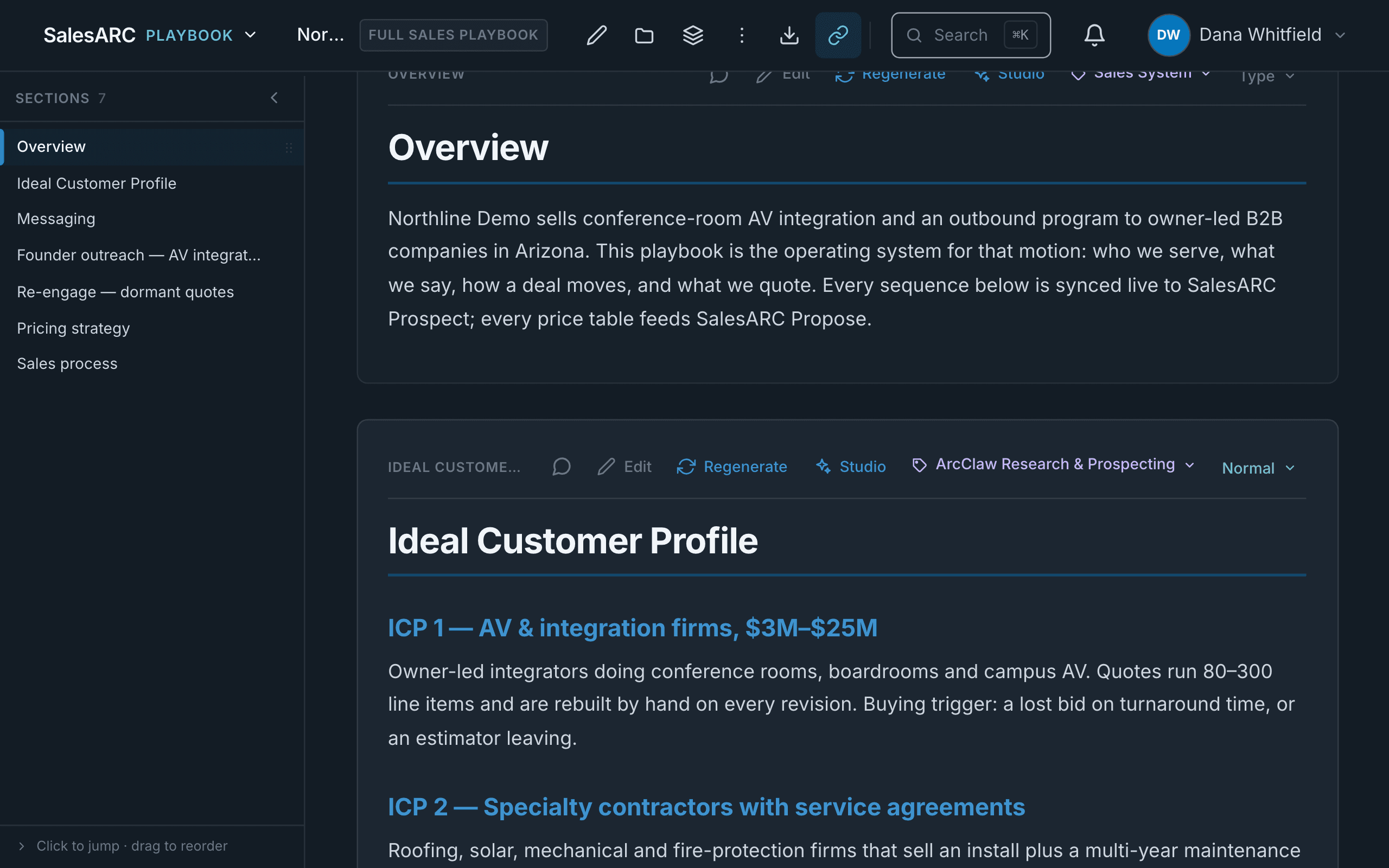The width and height of the screenshot is (1389, 868).
Task: Click the Ideal Customer Profile main heading
Action: coord(573,540)
